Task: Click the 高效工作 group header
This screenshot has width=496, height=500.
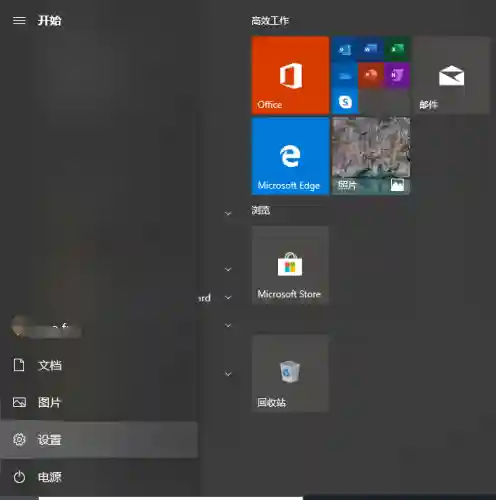Action: tap(270, 21)
